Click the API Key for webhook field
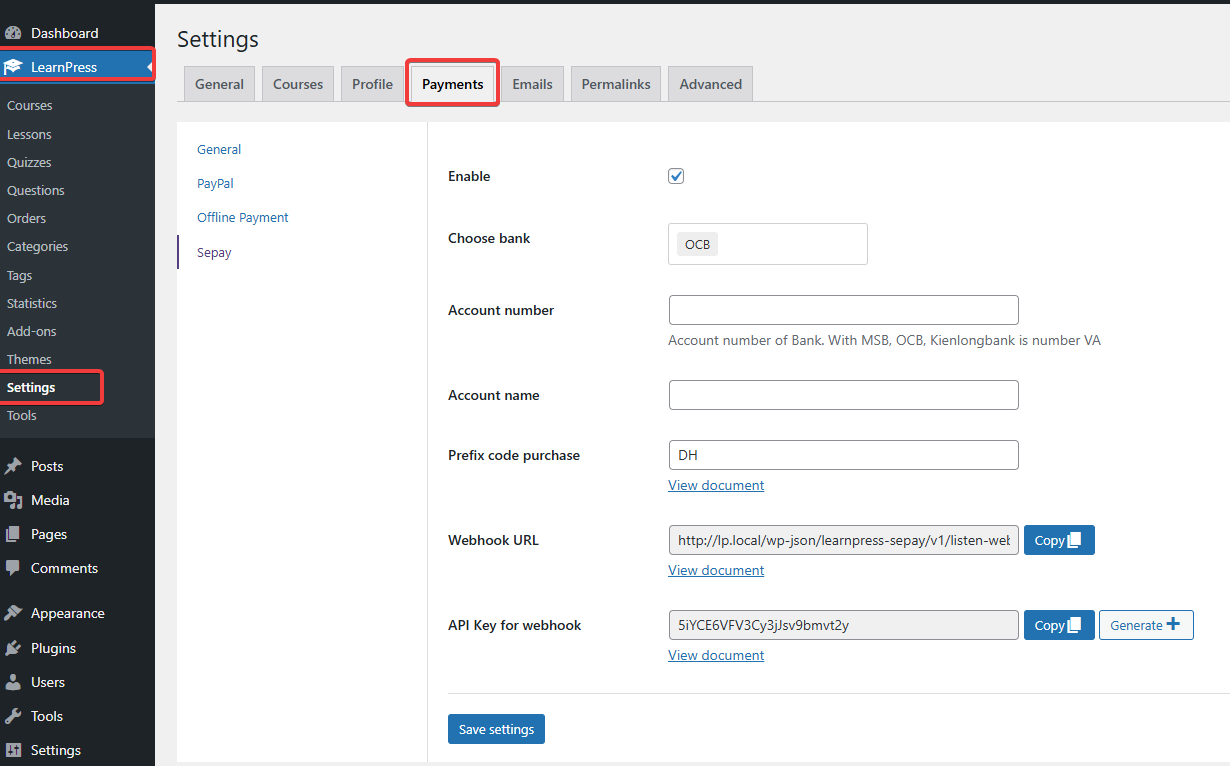This screenshot has height=766, width=1230. [x=843, y=625]
